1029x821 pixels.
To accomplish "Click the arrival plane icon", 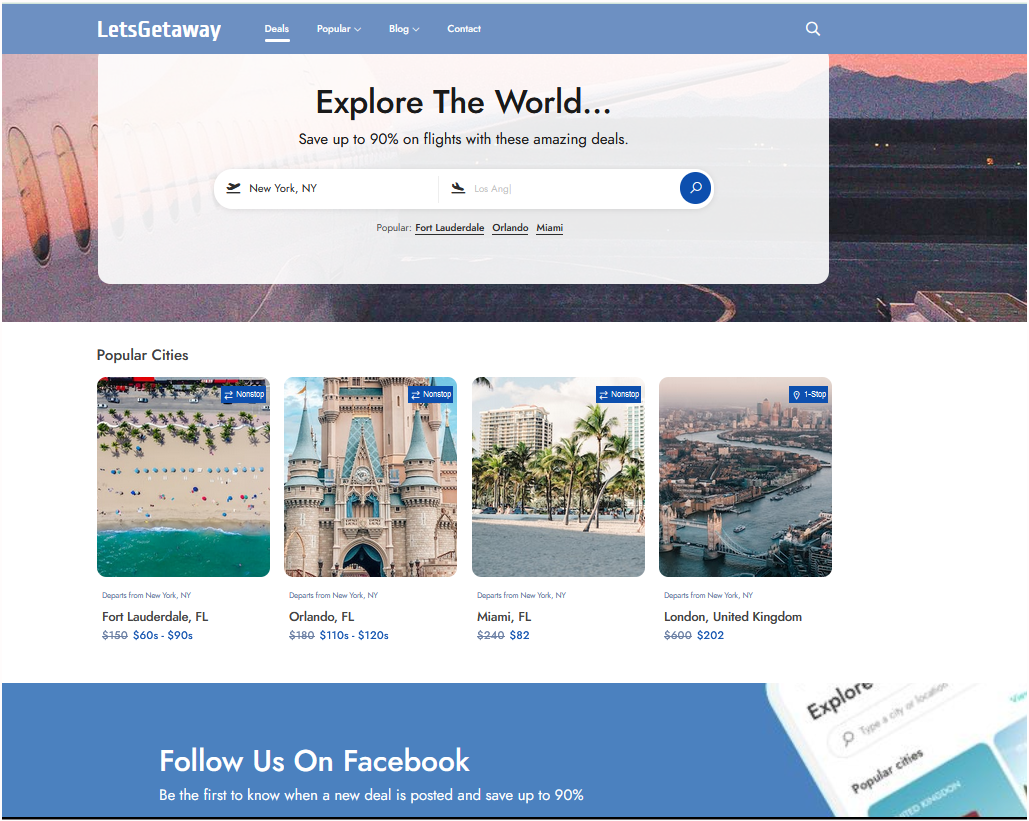I will tap(458, 188).
